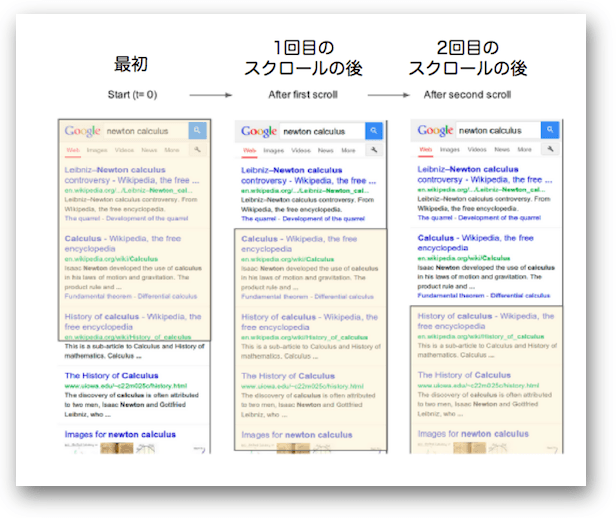Click the Google logo in the Start panel
The height and width of the screenshot is (518, 616).
[83, 131]
